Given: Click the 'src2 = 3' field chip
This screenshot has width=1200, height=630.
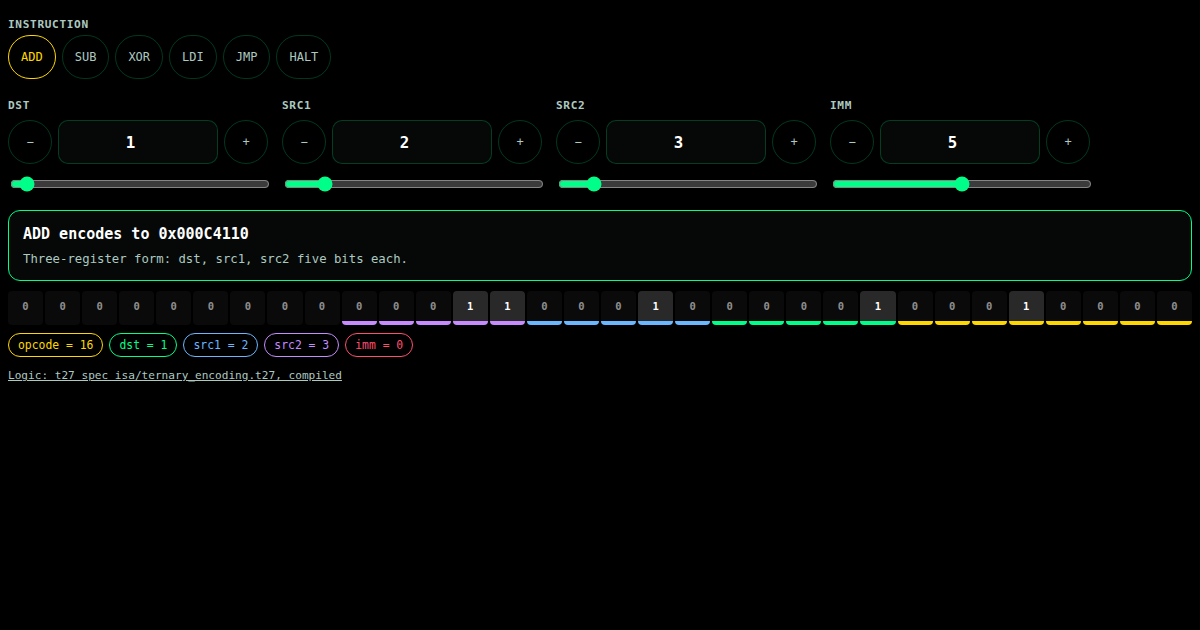Looking at the screenshot, I should [301, 345].
